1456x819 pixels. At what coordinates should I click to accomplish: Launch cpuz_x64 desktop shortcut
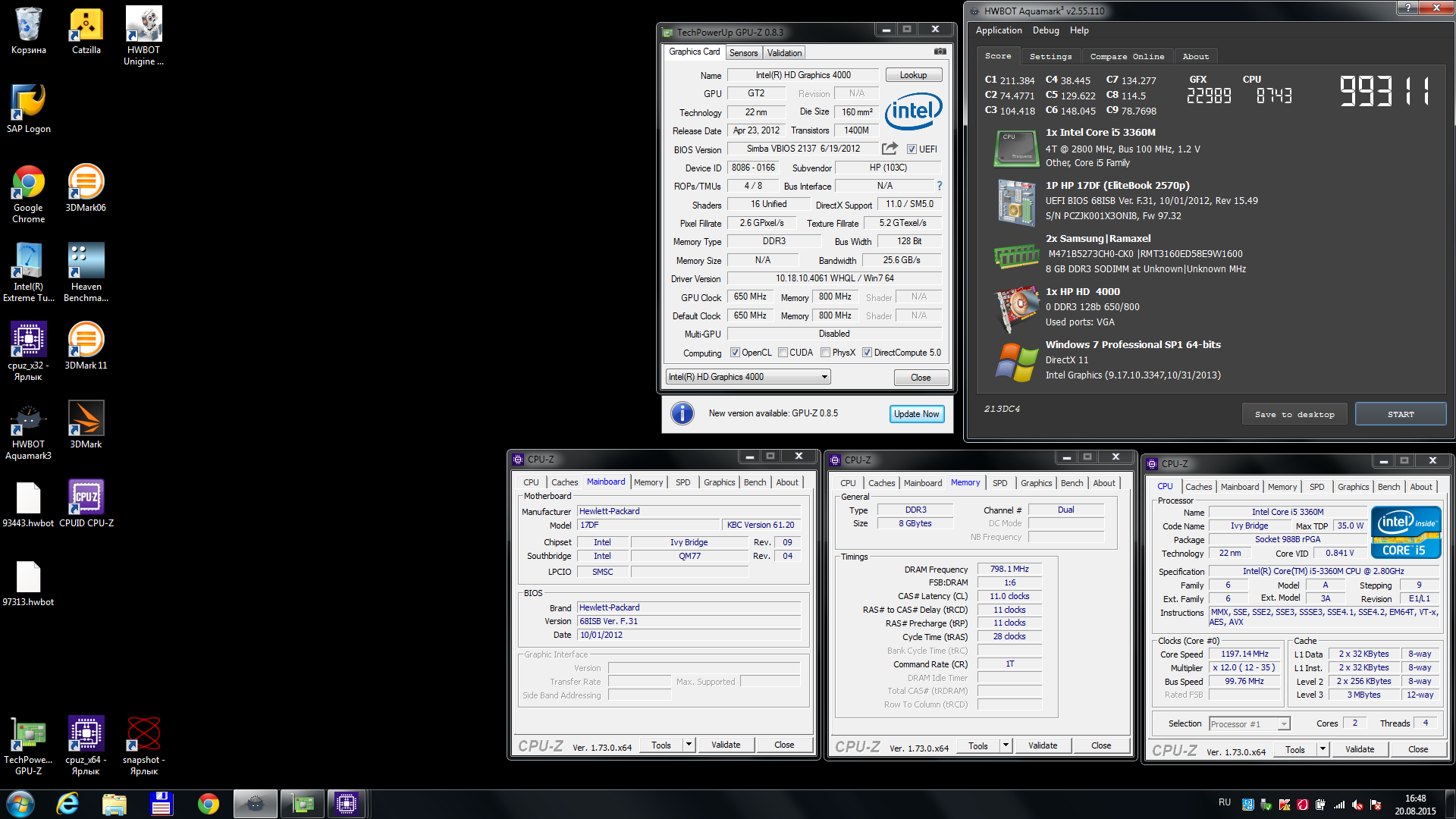coord(86,745)
